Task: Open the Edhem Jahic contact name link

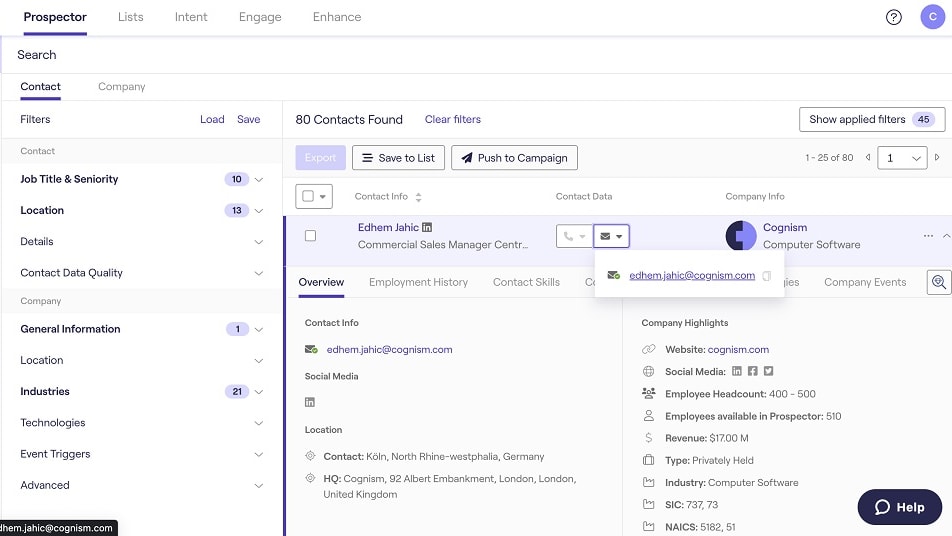Action: click(x=388, y=227)
